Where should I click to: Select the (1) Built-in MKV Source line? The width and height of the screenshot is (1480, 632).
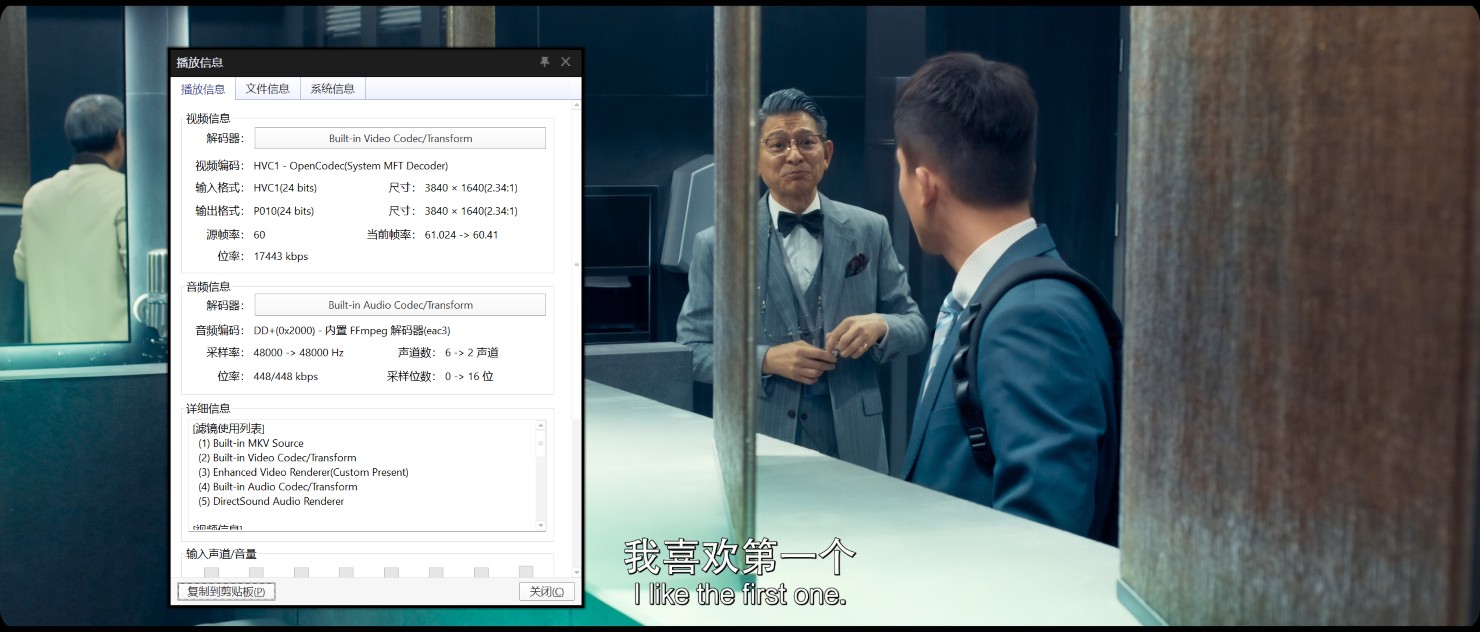[251, 443]
